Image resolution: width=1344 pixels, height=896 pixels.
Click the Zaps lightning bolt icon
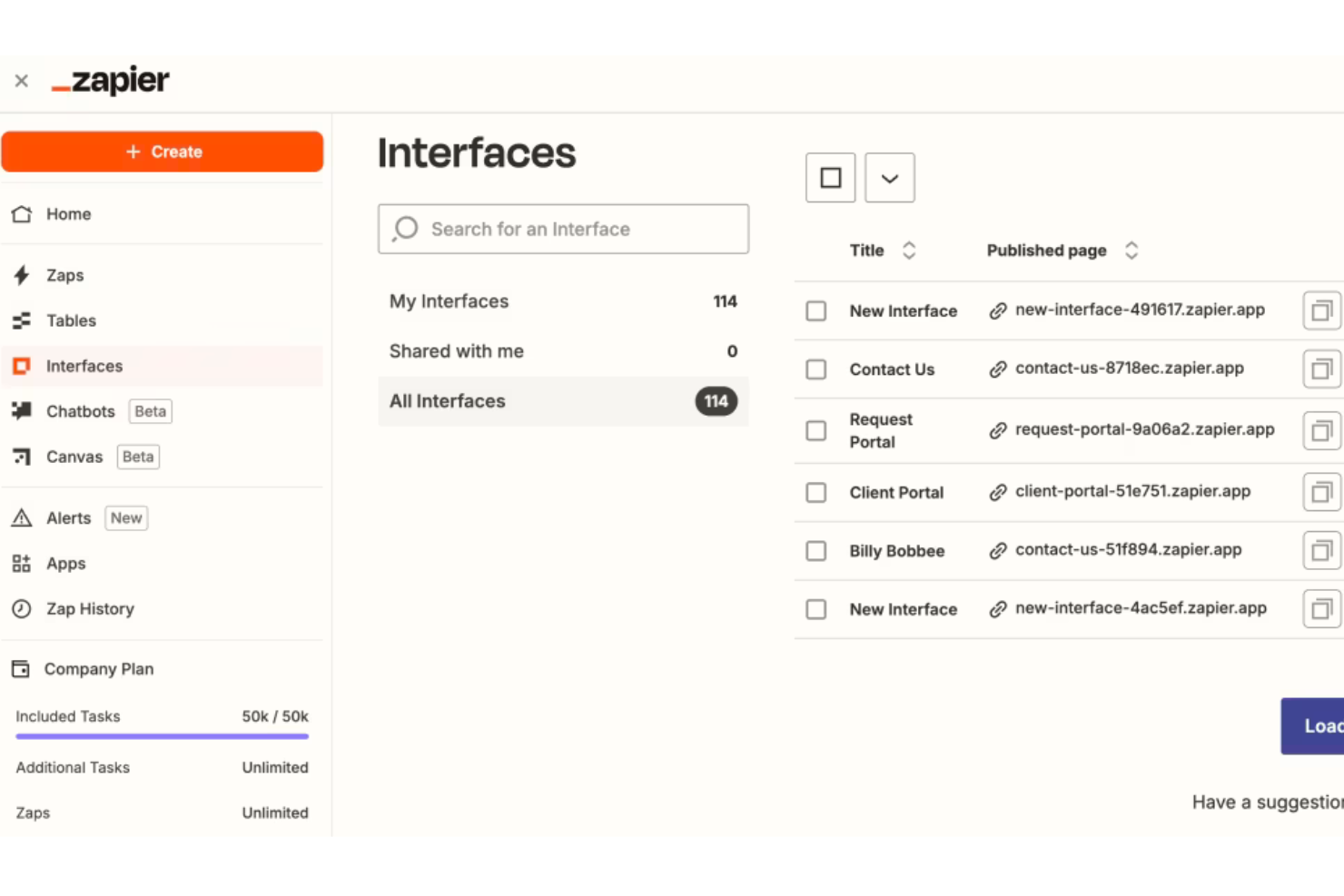pyautogui.click(x=22, y=275)
